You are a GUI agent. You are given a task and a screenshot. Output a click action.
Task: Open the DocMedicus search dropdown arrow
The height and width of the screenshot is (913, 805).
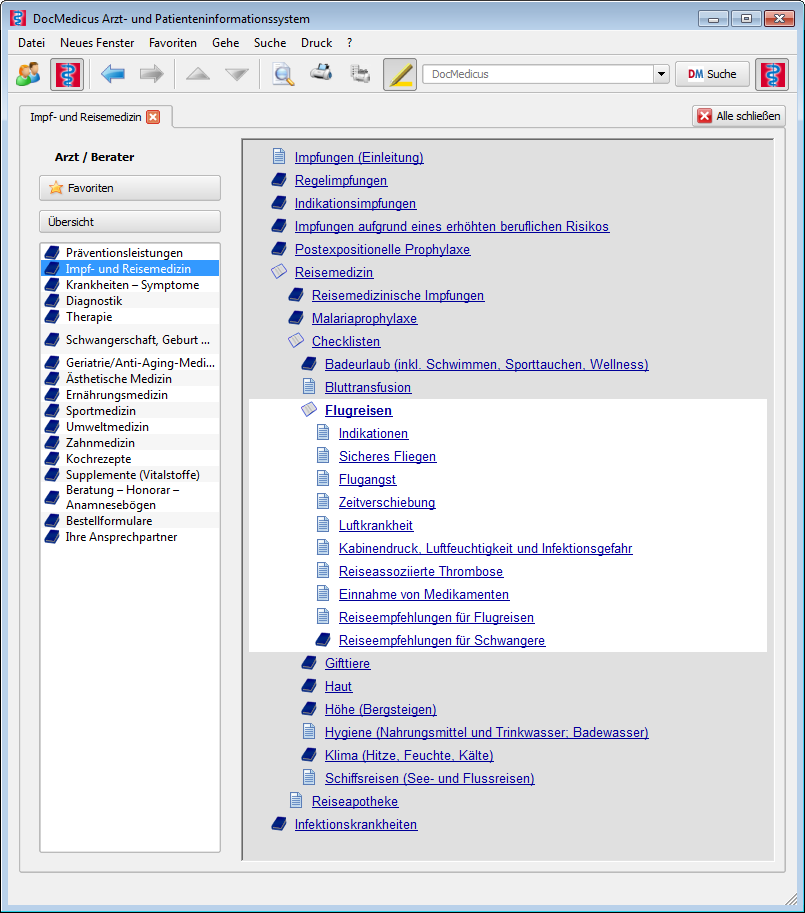(661, 74)
